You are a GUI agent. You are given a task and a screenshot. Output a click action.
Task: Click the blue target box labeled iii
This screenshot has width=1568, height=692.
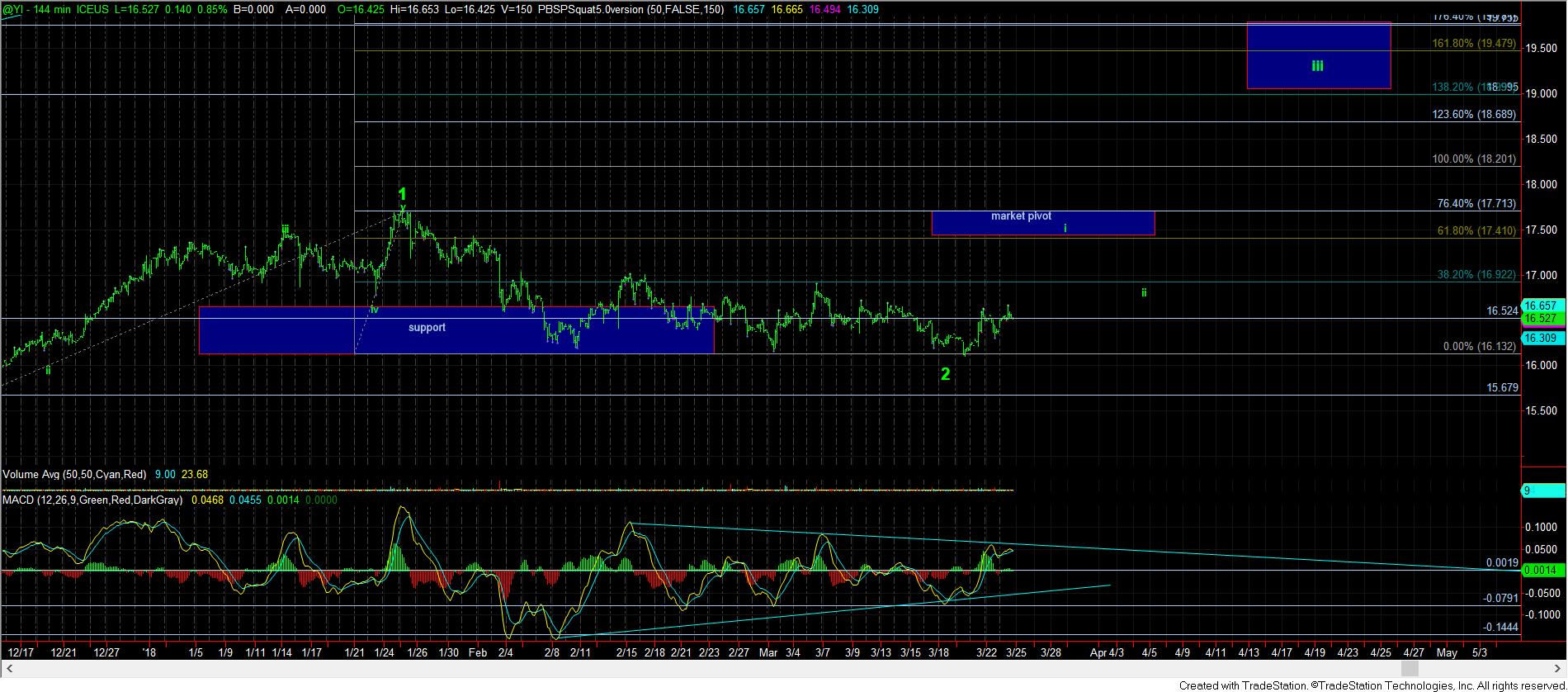pos(1318,56)
